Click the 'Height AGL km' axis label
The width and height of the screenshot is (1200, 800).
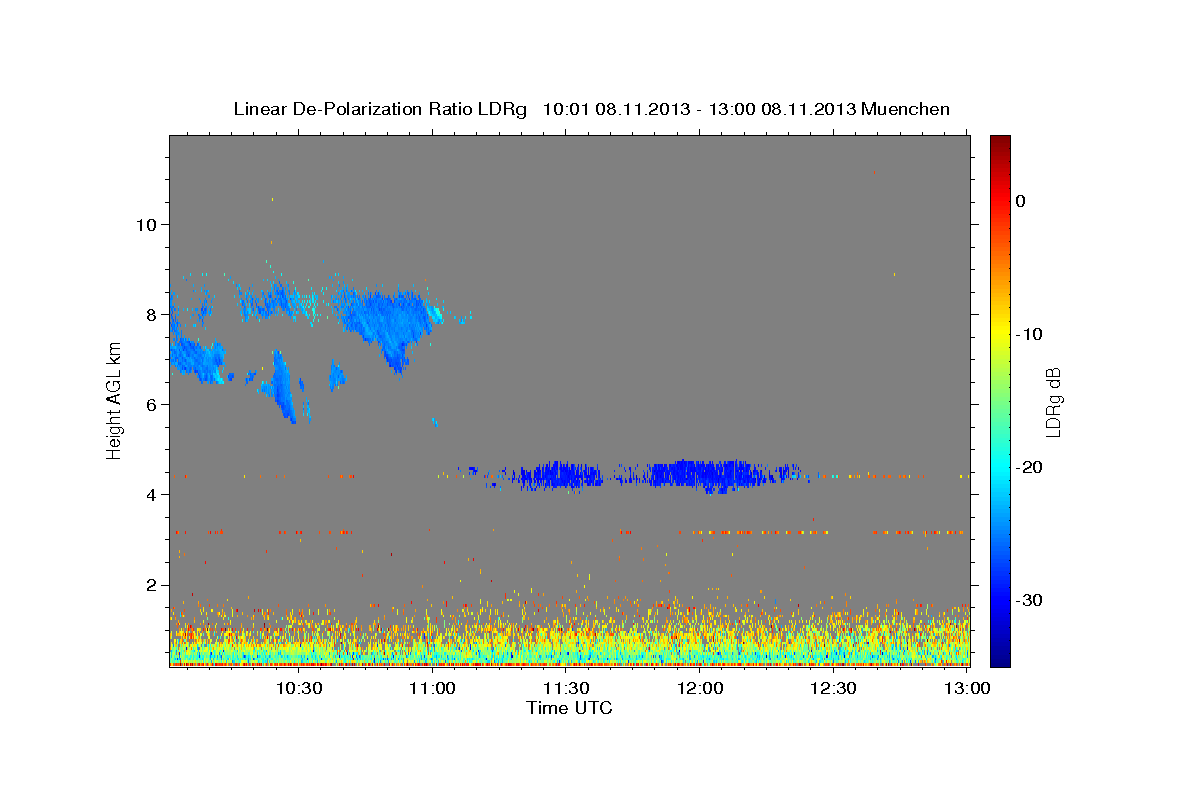click(x=115, y=400)
